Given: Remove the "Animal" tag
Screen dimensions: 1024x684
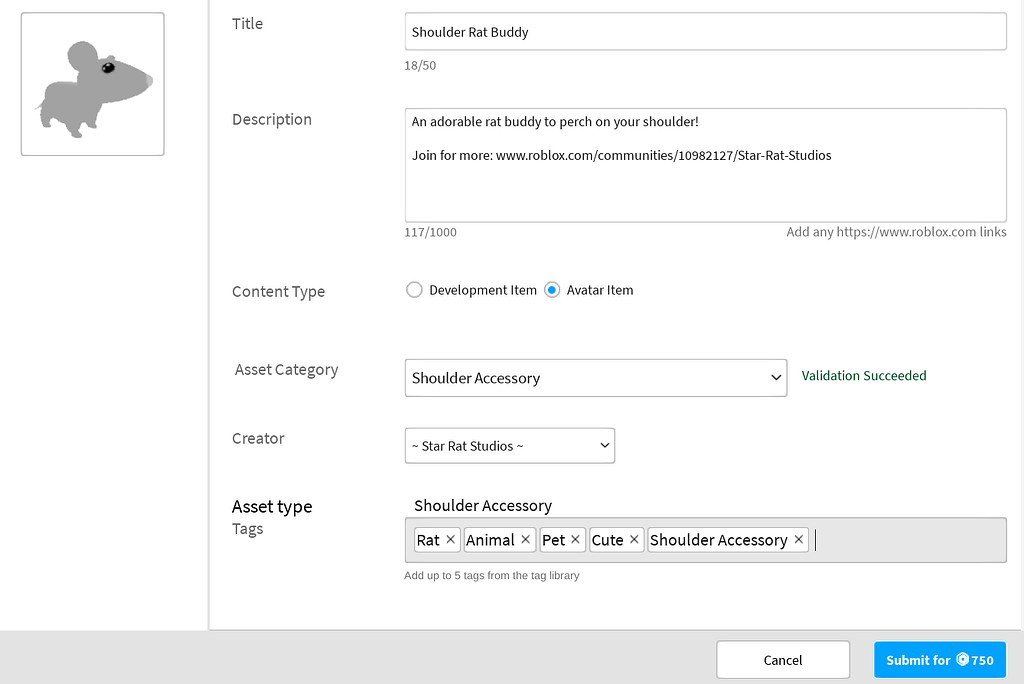Looking at the screenshot, I should 525,539.
